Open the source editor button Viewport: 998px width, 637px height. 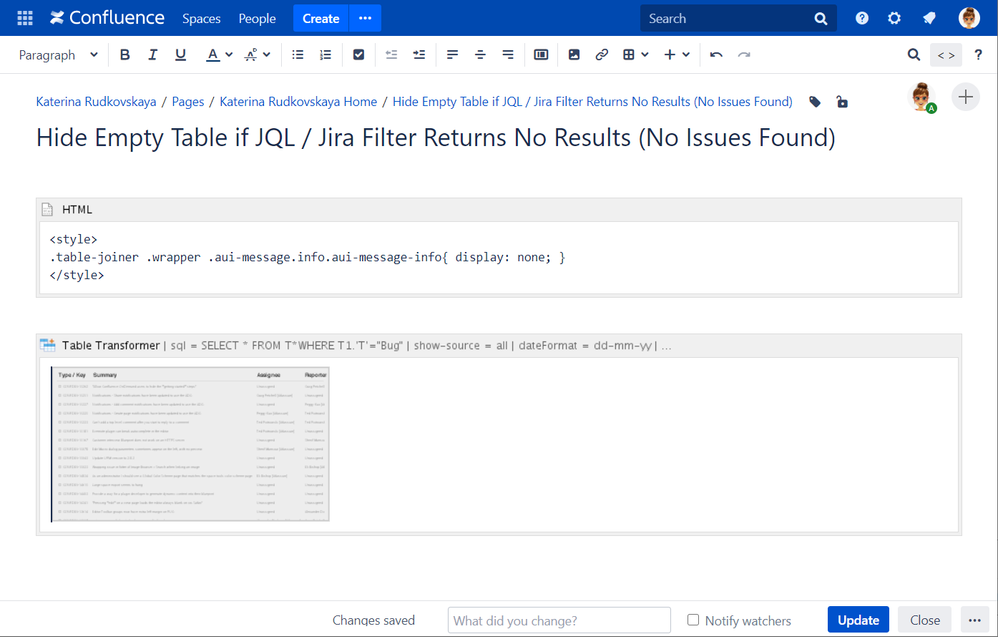946,55
